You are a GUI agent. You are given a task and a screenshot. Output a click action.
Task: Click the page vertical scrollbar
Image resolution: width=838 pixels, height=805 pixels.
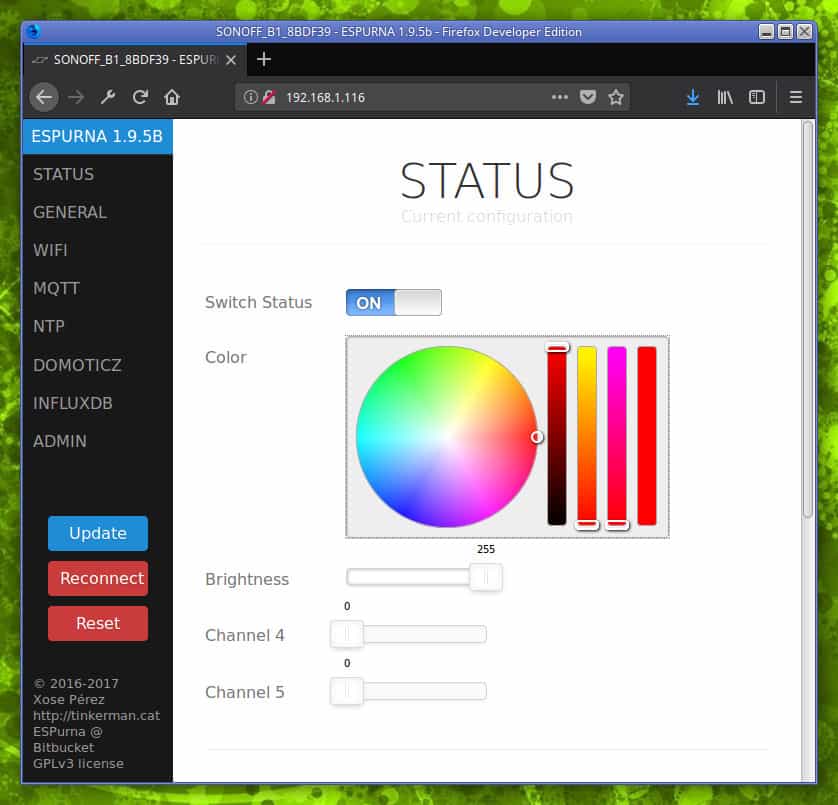(x=808, y=320)
